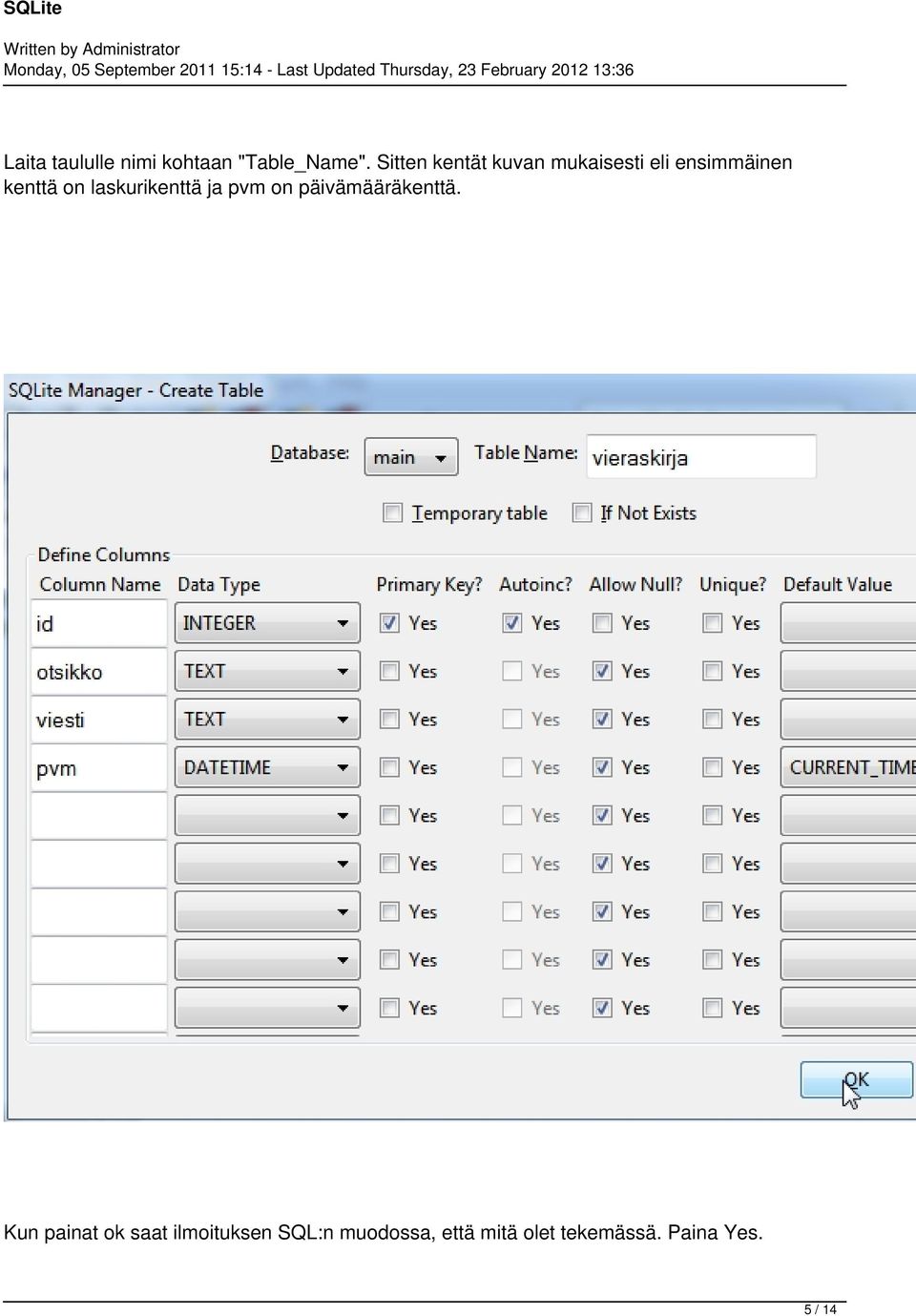This screenshot has height=1316, width=916.
Task: Uncheck Autoinc for the id row
Action: coord(512,623)
